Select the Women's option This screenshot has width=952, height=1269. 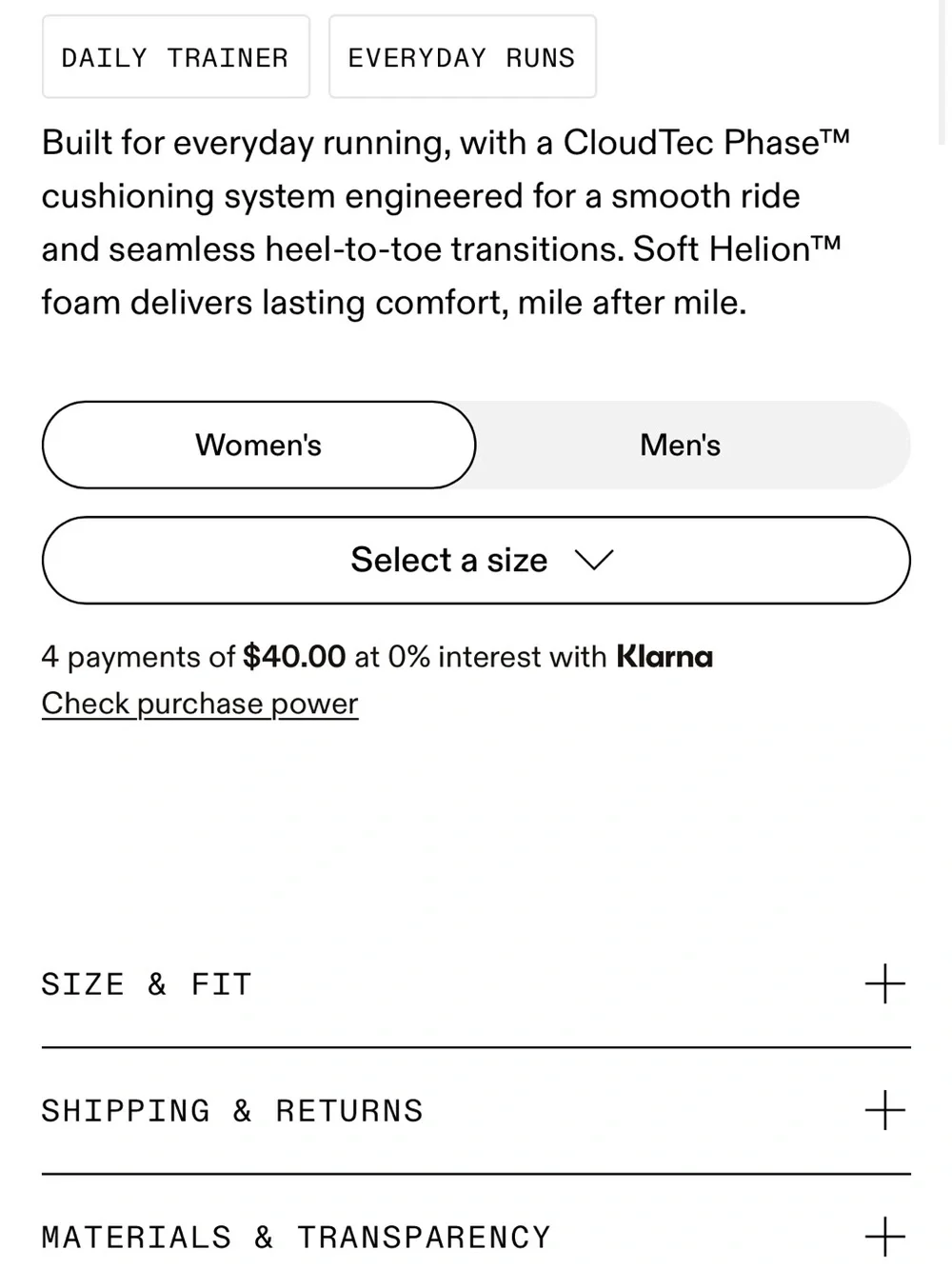tap(259, 445)
